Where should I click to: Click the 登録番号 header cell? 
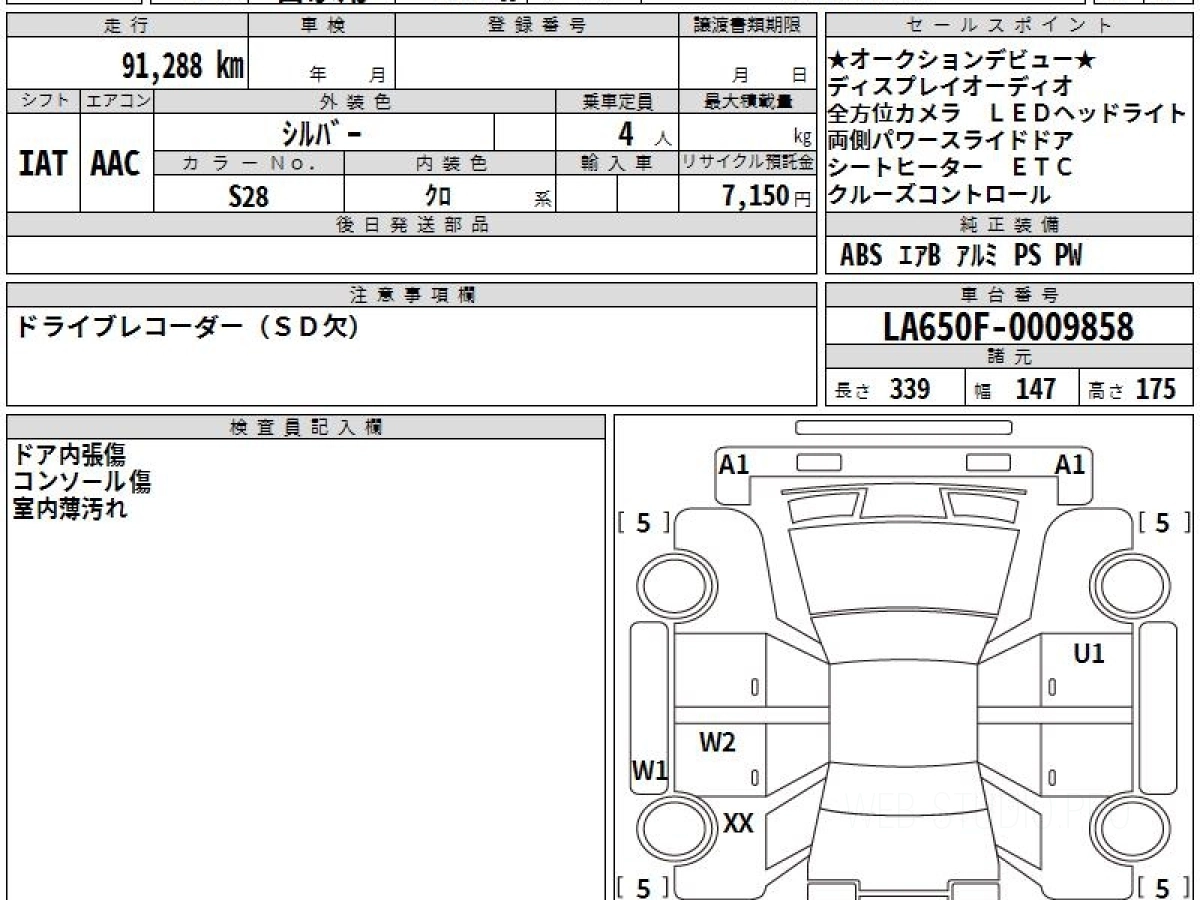pos(538,26)
